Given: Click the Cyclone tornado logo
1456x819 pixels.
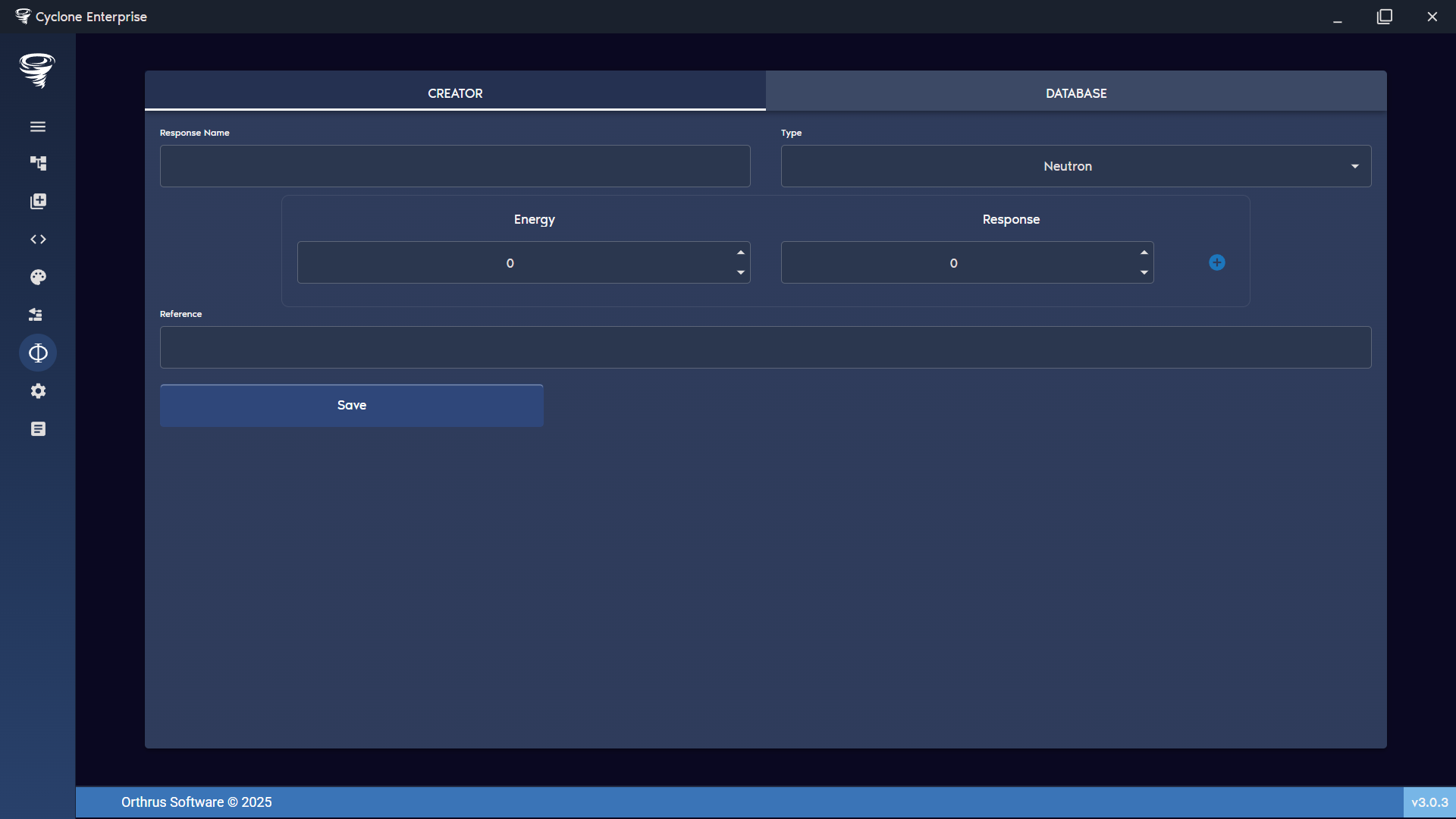Looking at the screenshot, I should (x=37, y=71).
